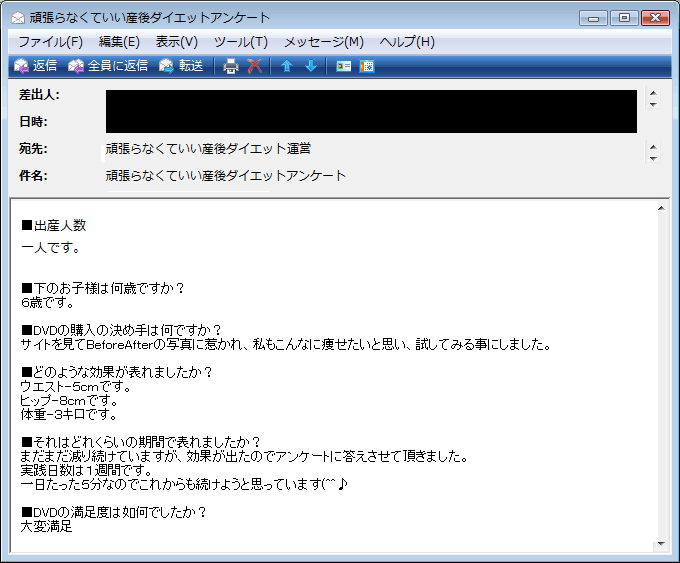Minimize the message window
680x563 pixels.
[x=593, y=18]
